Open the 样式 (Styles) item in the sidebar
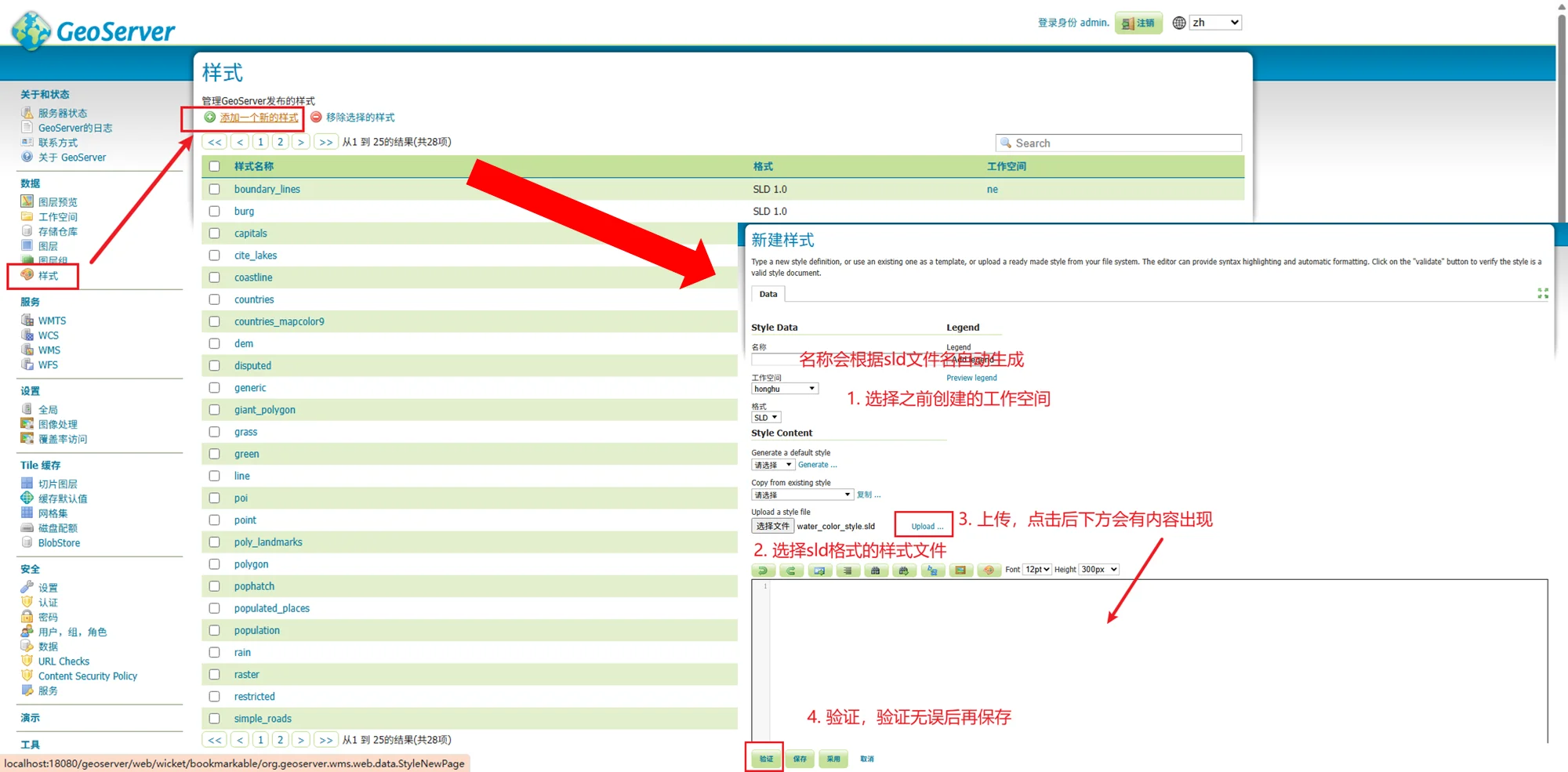1568x772 pixels. [x=48, y=276]
